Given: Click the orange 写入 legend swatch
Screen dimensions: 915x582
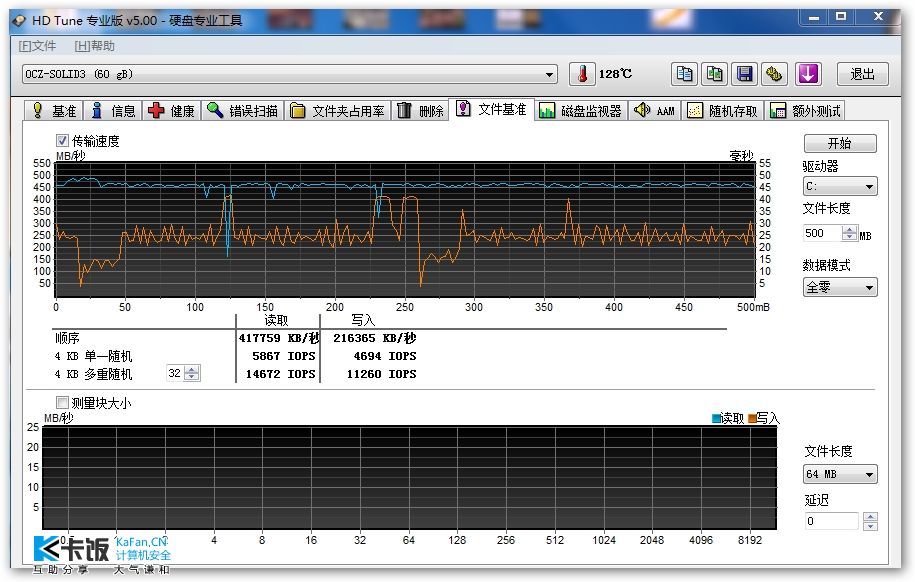Looking at the screenshot, I should pos(752,418).
